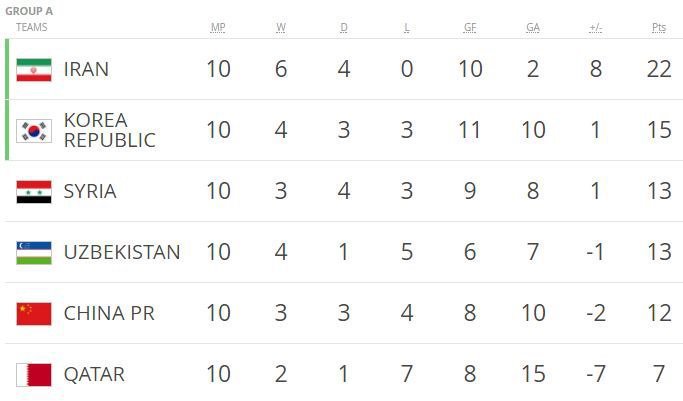Click the GA goals-against column header
Screen dimensions: 683x401
[x=533, y=27]
